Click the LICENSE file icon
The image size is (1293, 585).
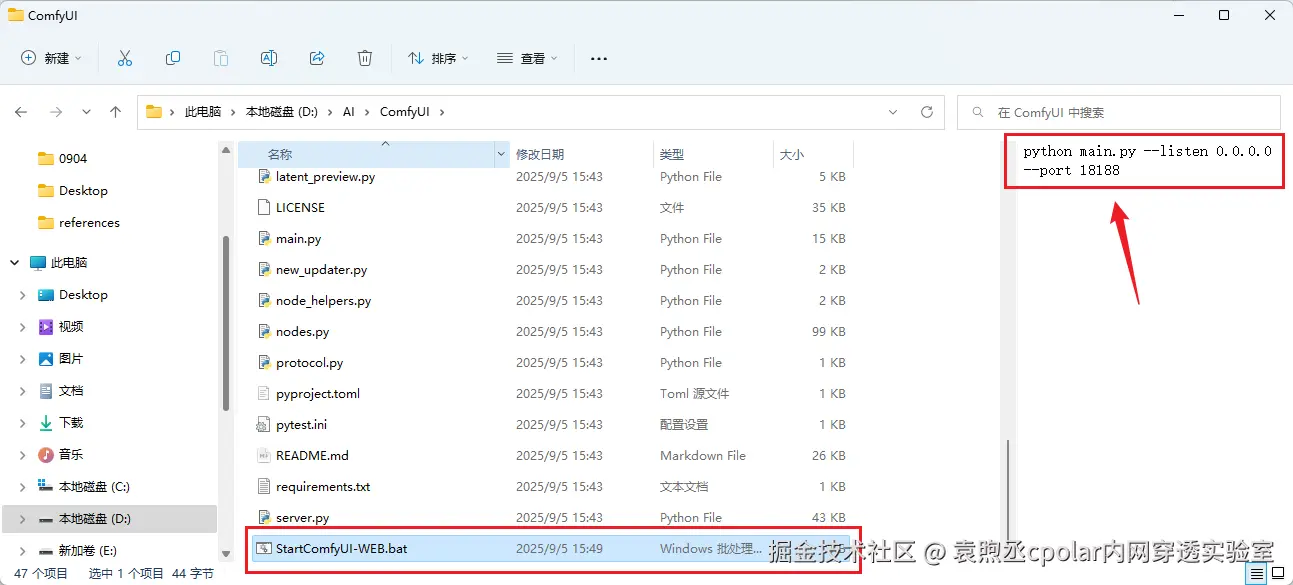(x=264, y=208)
